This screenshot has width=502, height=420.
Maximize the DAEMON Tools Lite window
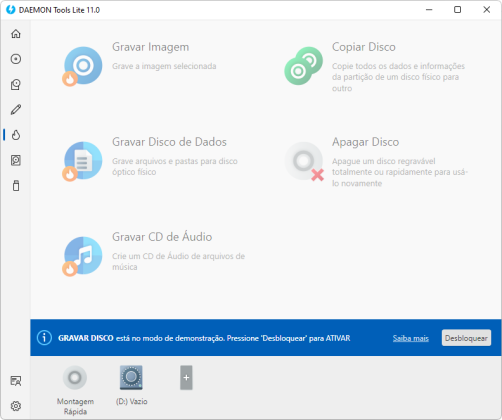(458, 10)
